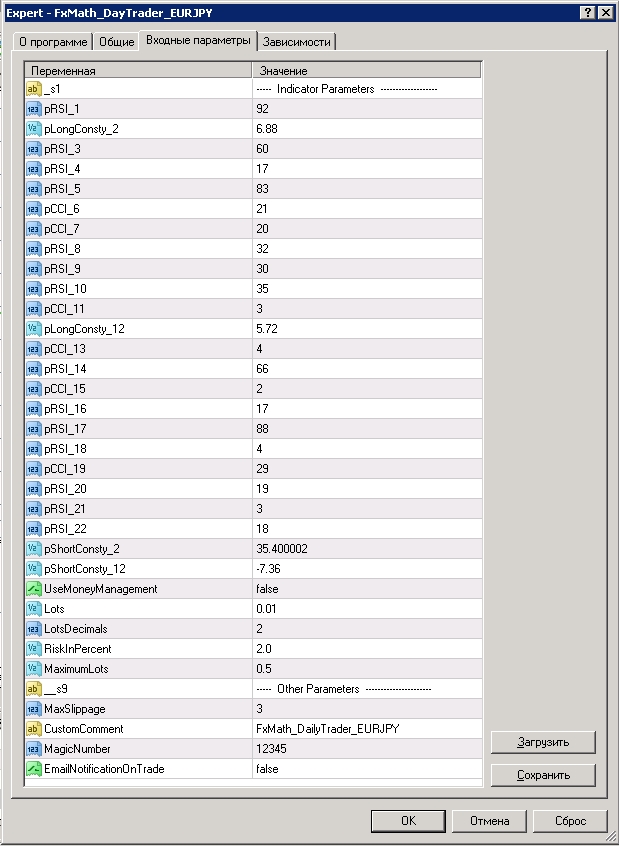Open the Зависимости tab
The width and height of the screenshot is (619, 846).
point(297,42)
